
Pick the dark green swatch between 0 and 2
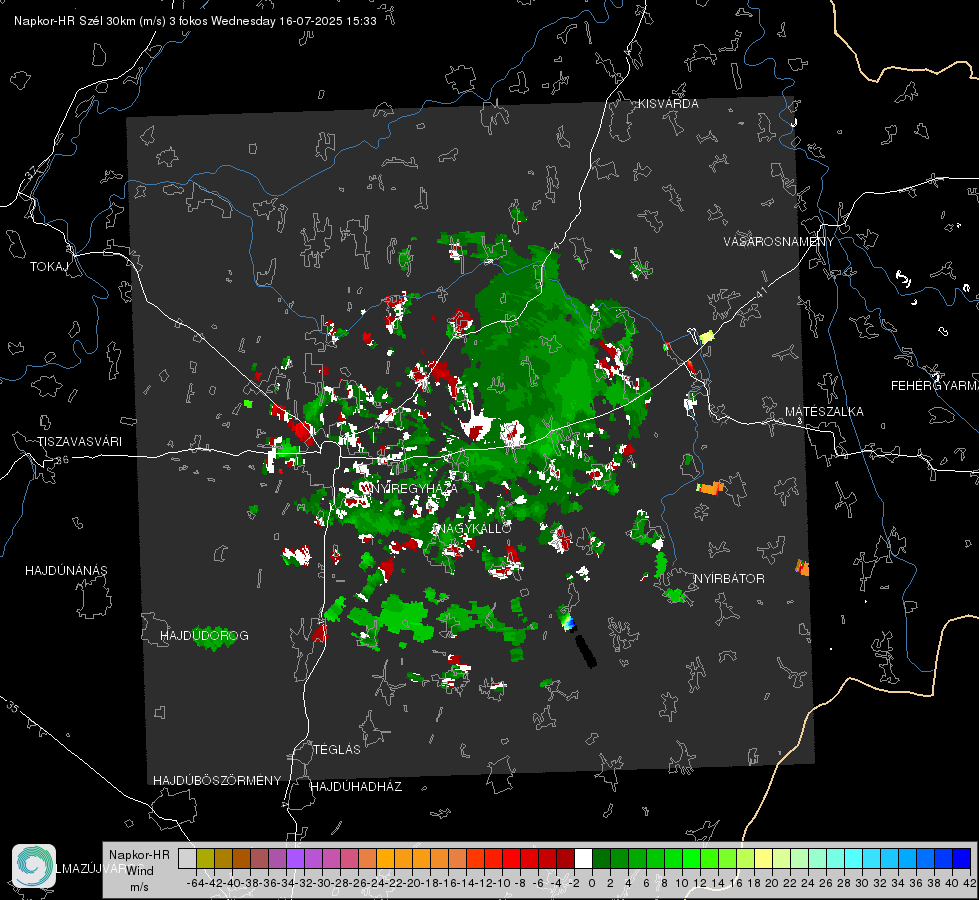point(601,858)
